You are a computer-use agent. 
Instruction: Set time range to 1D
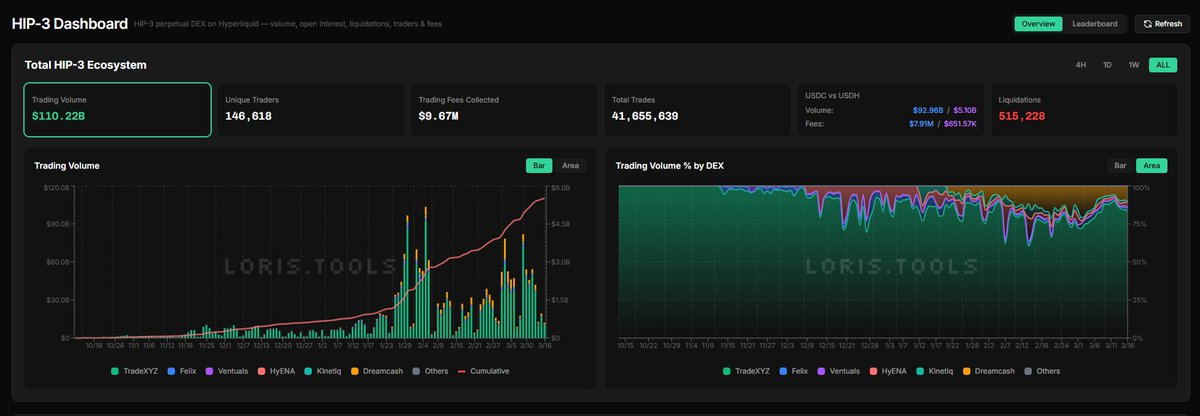pos(1107,65)
